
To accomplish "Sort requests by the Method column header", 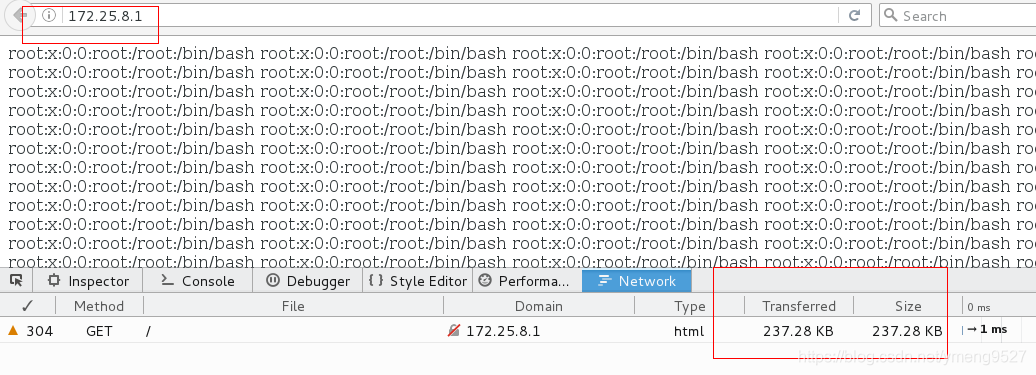I will coord(99,306).
